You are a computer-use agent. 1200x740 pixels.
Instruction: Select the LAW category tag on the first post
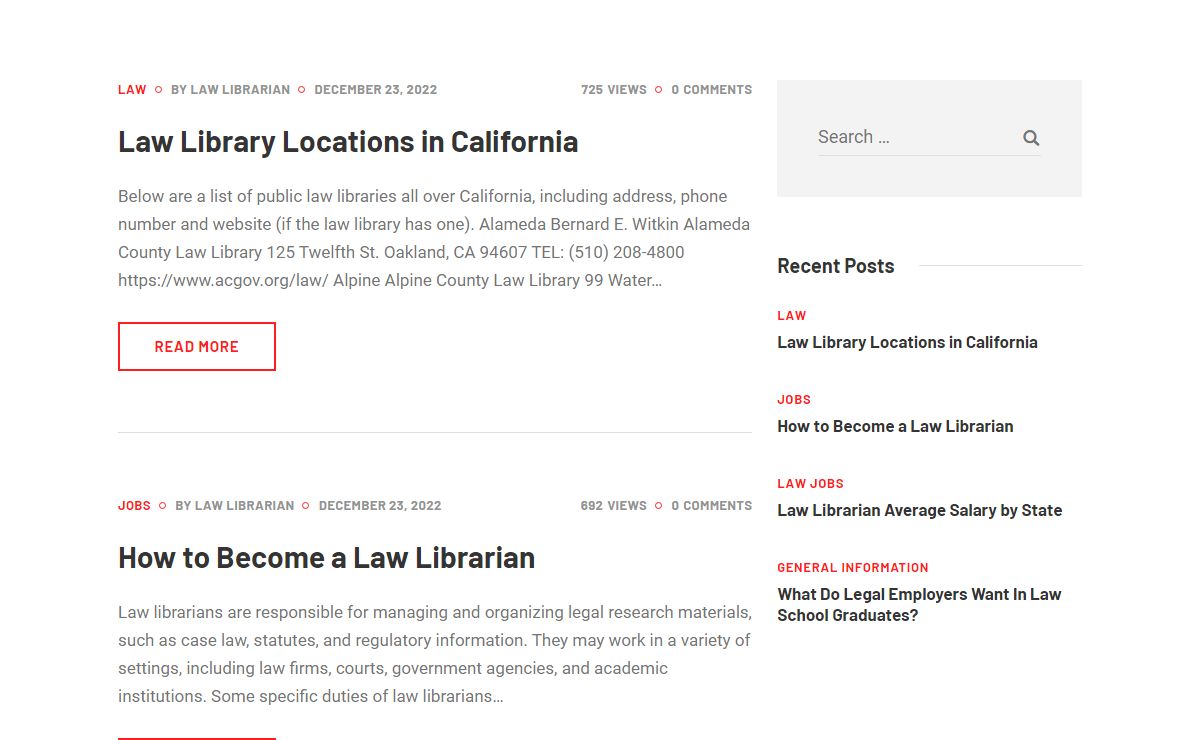point(132,89)
